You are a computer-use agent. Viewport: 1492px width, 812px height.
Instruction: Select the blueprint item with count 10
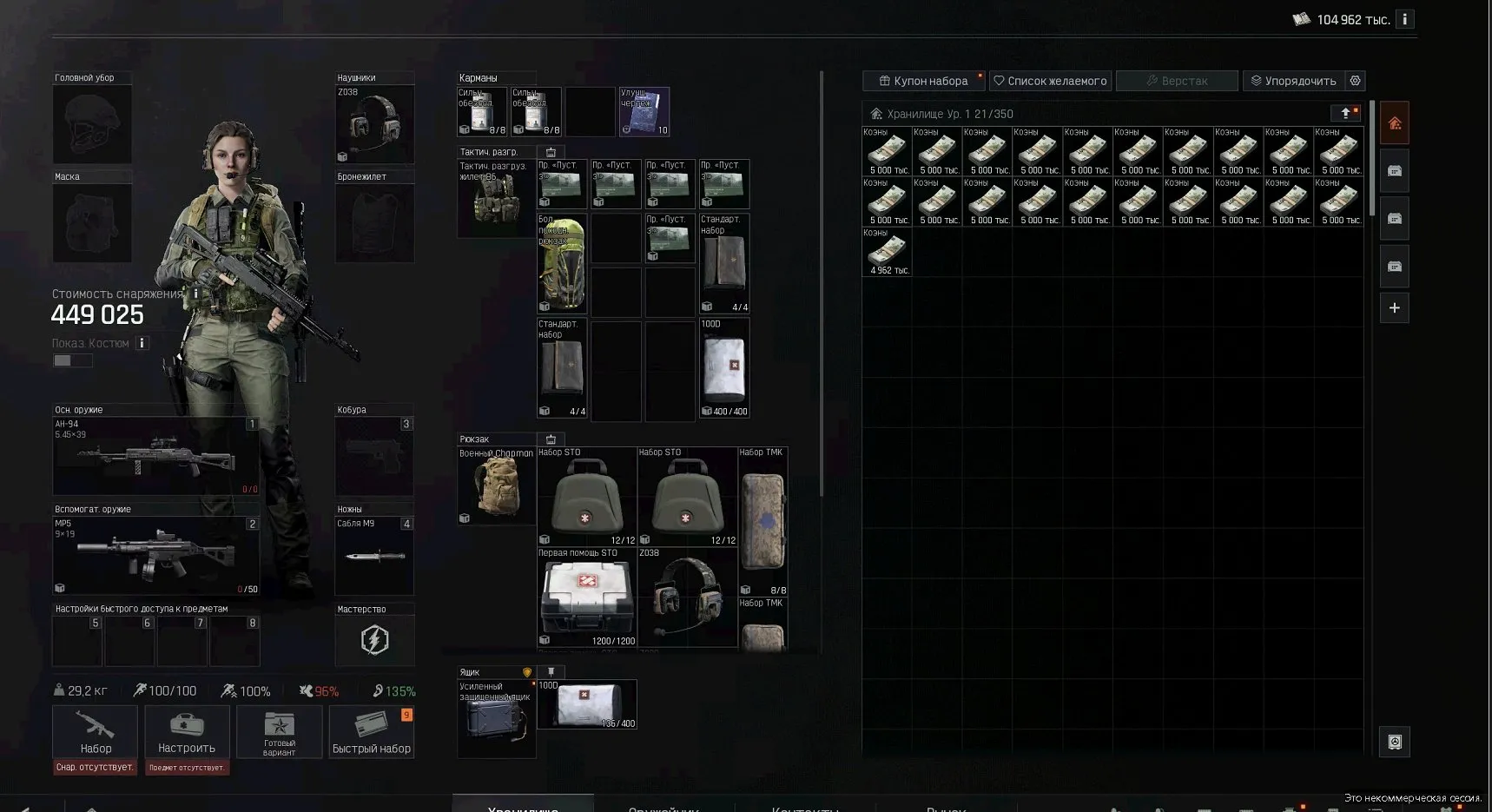644,112
